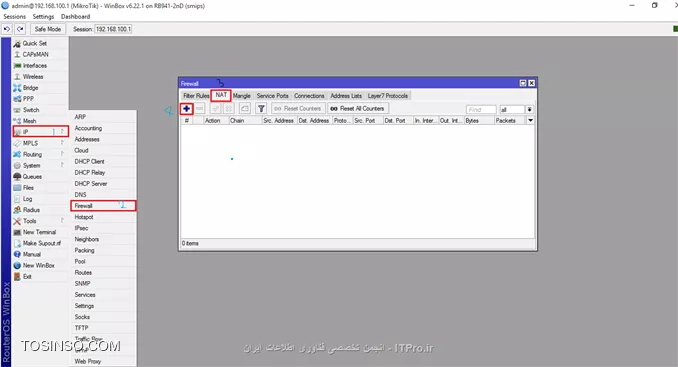Click the Find input field

(481, 109)
